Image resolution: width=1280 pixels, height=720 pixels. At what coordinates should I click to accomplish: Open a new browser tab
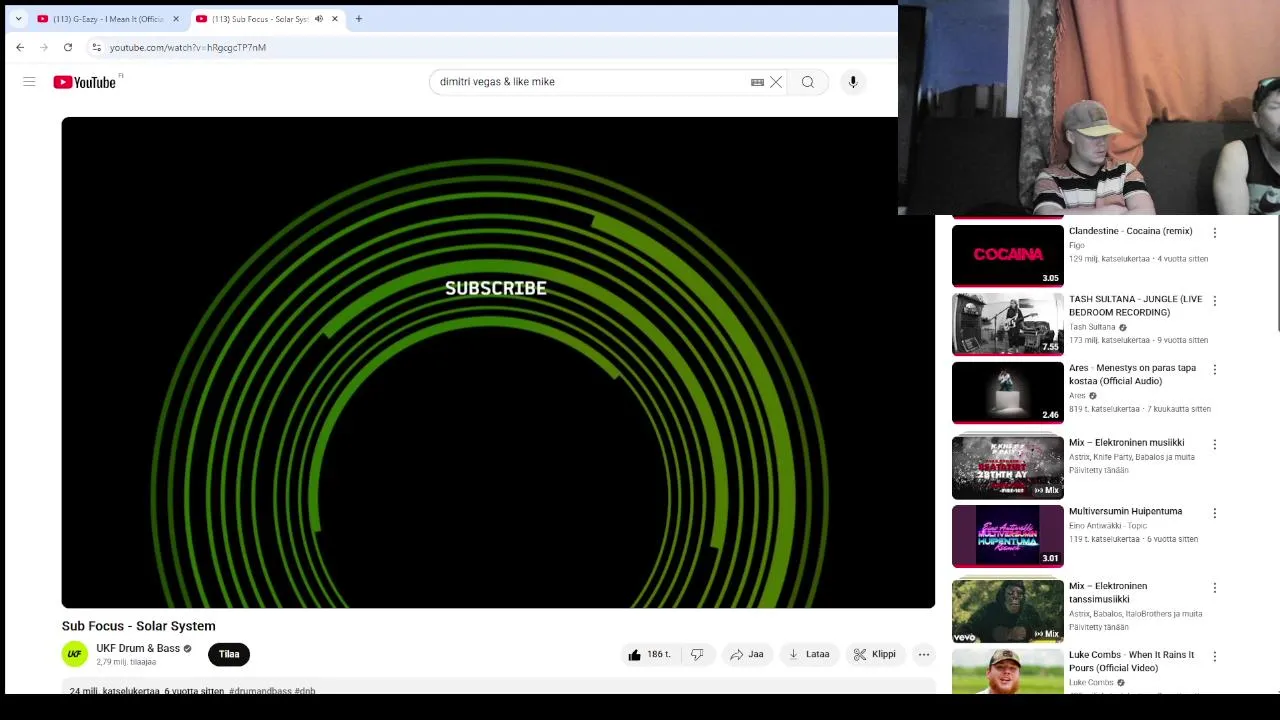(x=359, y=19)
